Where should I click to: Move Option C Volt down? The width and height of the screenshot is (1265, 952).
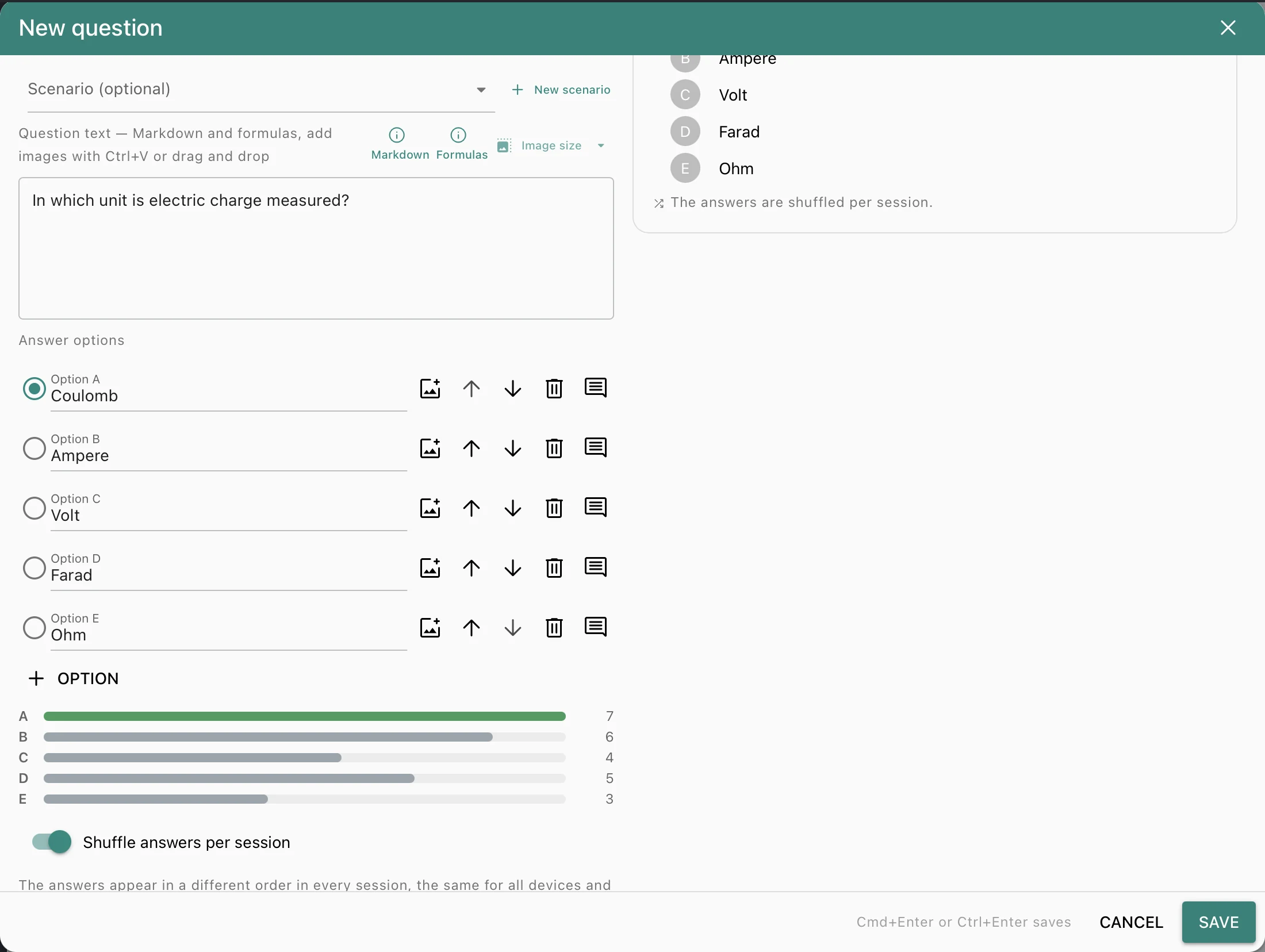tap(513, 508)
